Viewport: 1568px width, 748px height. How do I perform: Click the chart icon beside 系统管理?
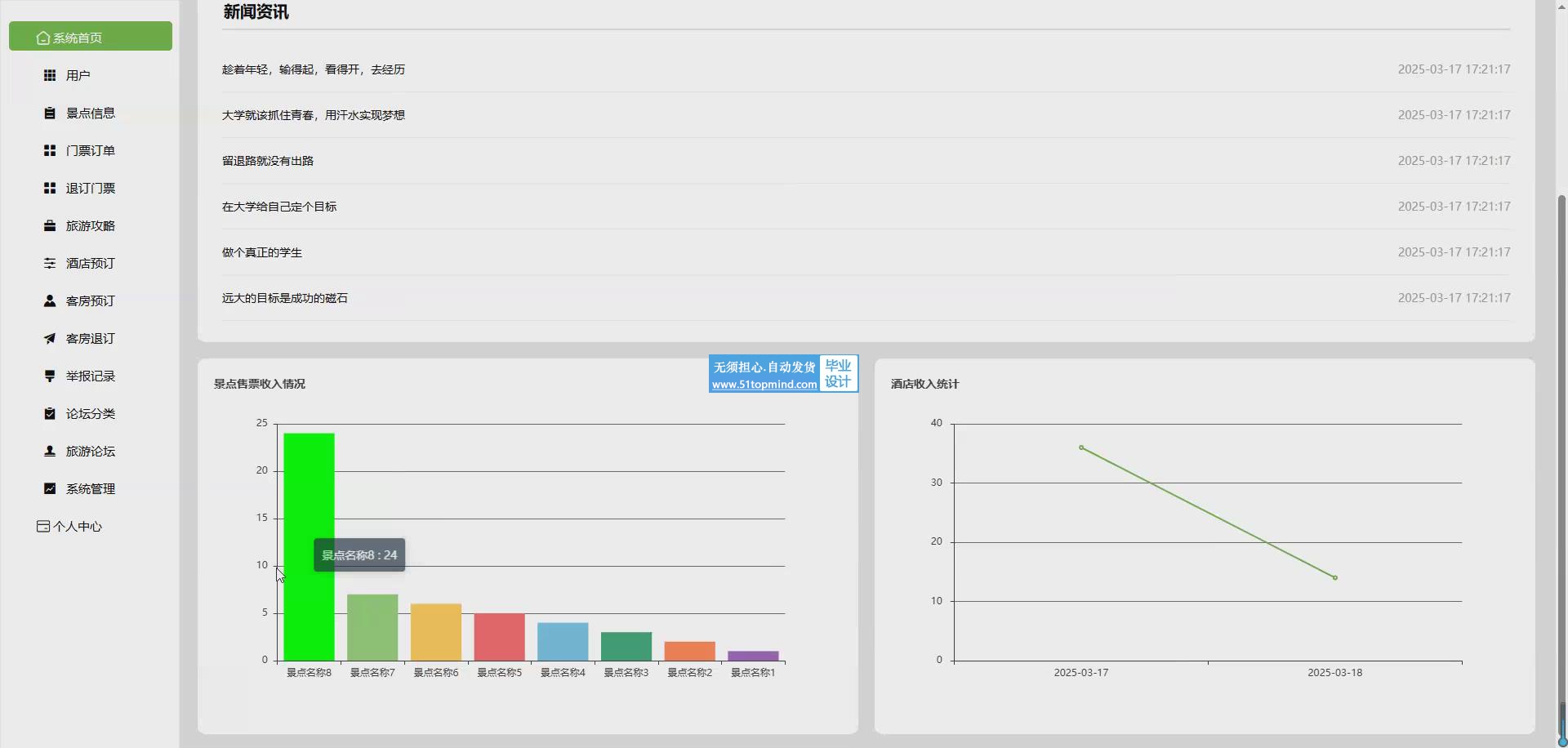click(x=50, y=488)
